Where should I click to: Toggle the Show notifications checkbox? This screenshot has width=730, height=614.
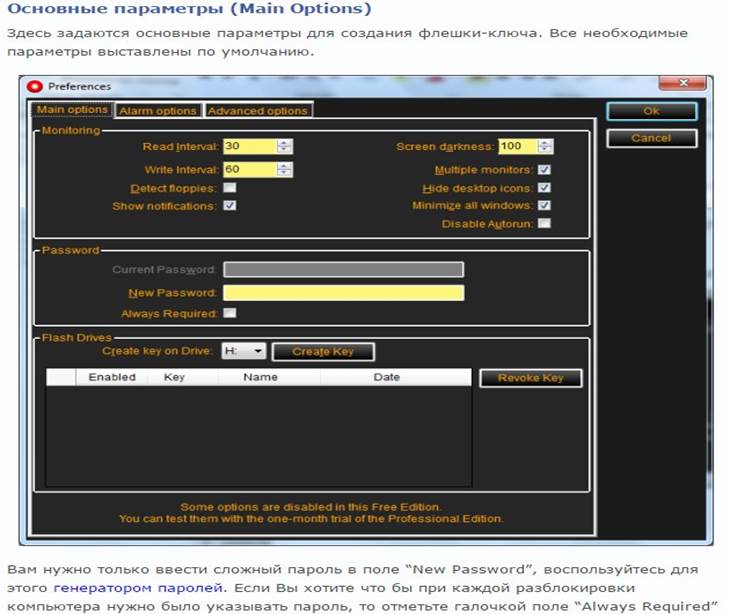(230, 206)
